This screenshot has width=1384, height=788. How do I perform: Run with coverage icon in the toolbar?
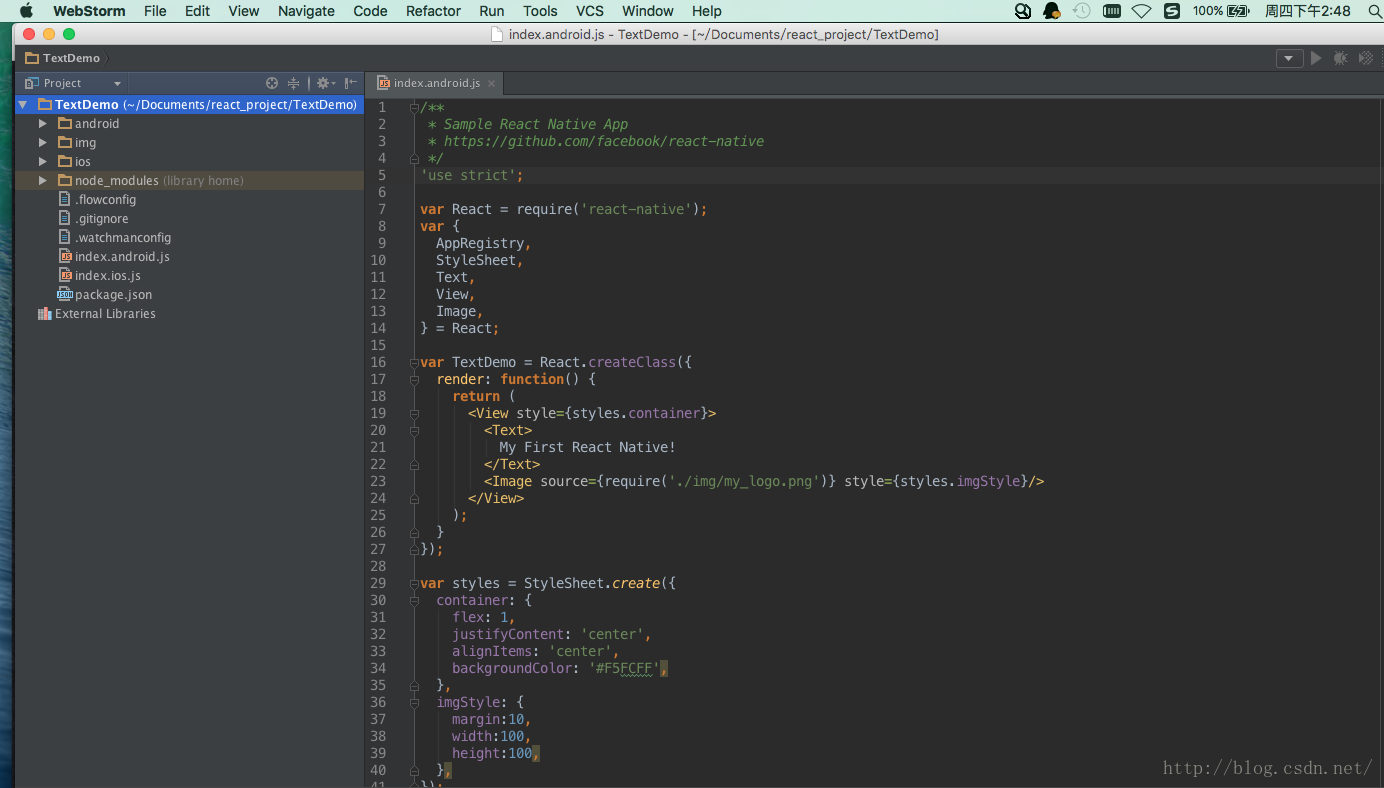tap(1366, 58)
